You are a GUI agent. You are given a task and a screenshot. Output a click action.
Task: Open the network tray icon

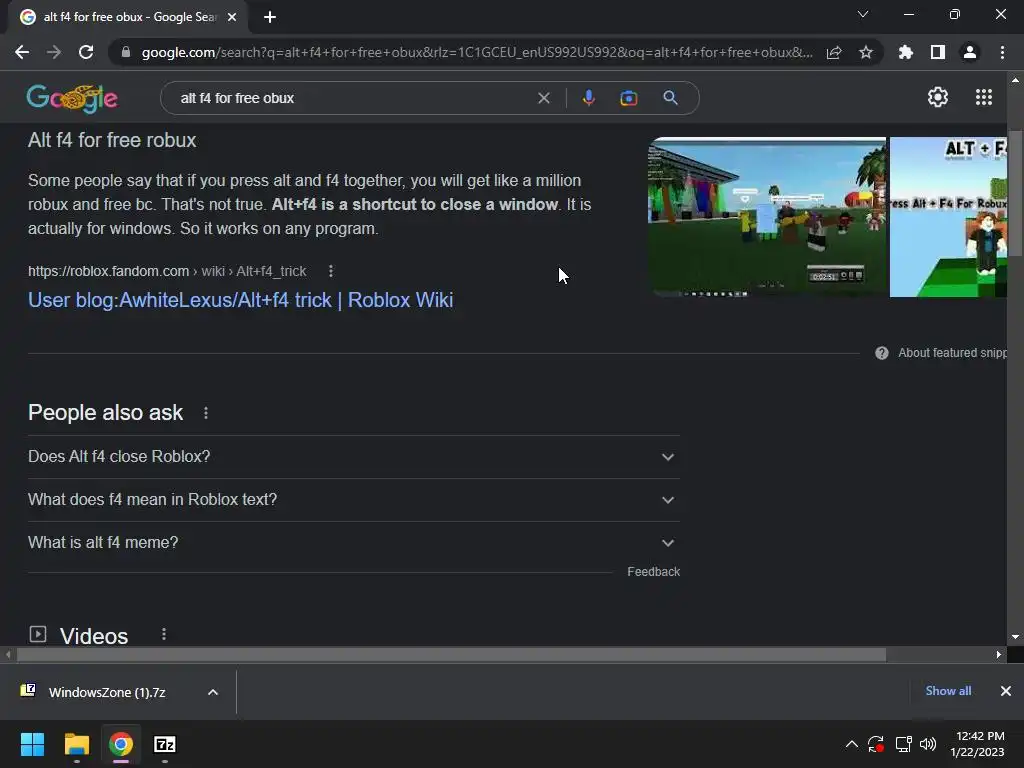903,744
